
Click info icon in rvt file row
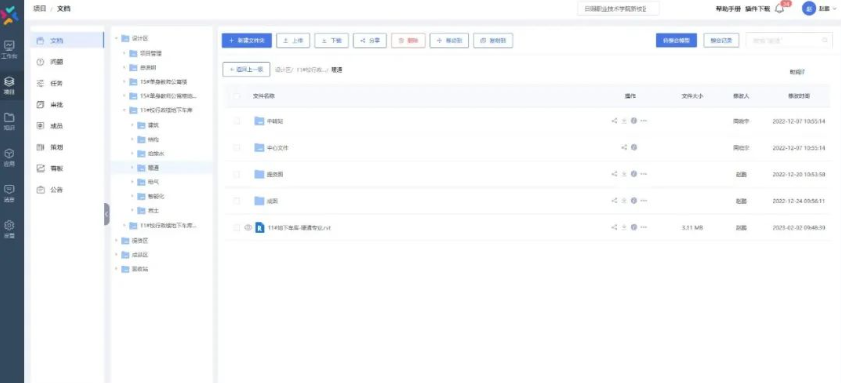click(x=634, y=227)
